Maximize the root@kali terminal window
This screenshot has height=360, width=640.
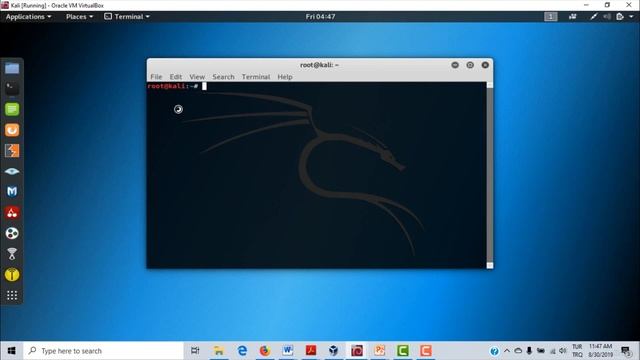pyautogui.click(x=470, y=65)
